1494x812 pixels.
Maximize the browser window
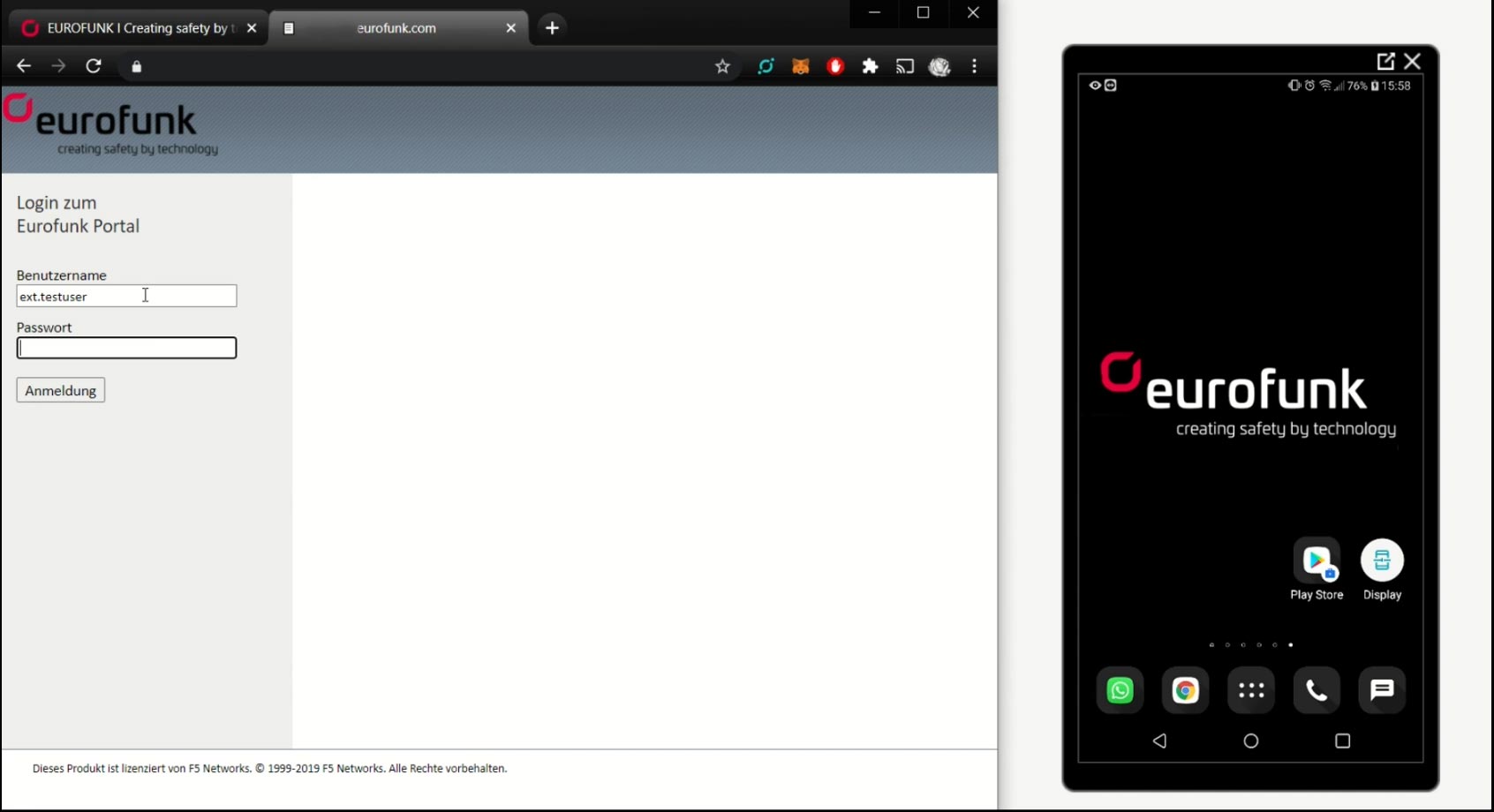pyautogui.click(x=924, y=13)
